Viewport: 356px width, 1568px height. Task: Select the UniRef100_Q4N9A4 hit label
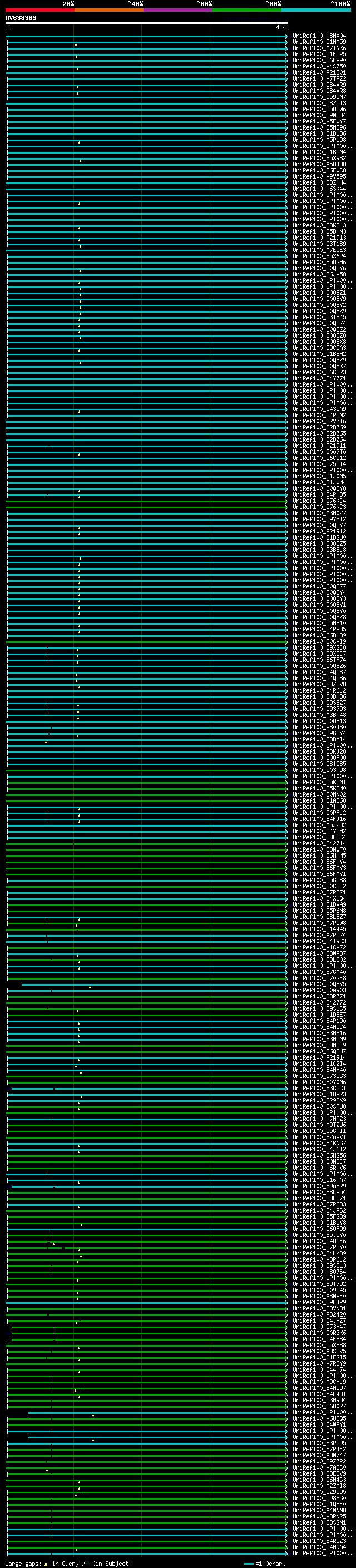319,1547
